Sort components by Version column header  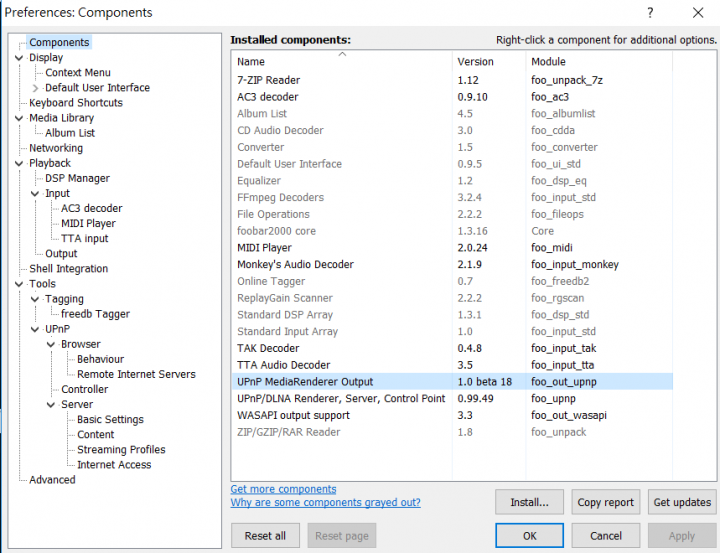tap(489, 62)
